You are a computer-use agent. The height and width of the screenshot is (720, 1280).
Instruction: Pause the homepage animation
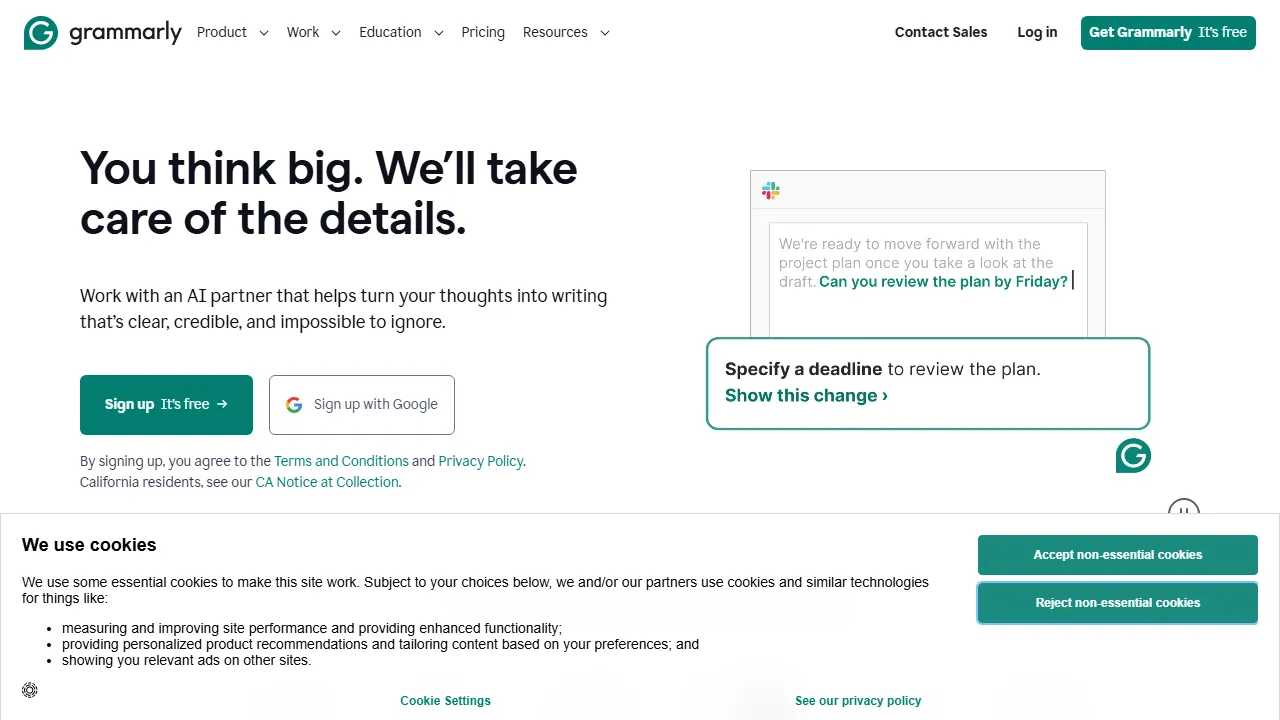point(1184,512)
